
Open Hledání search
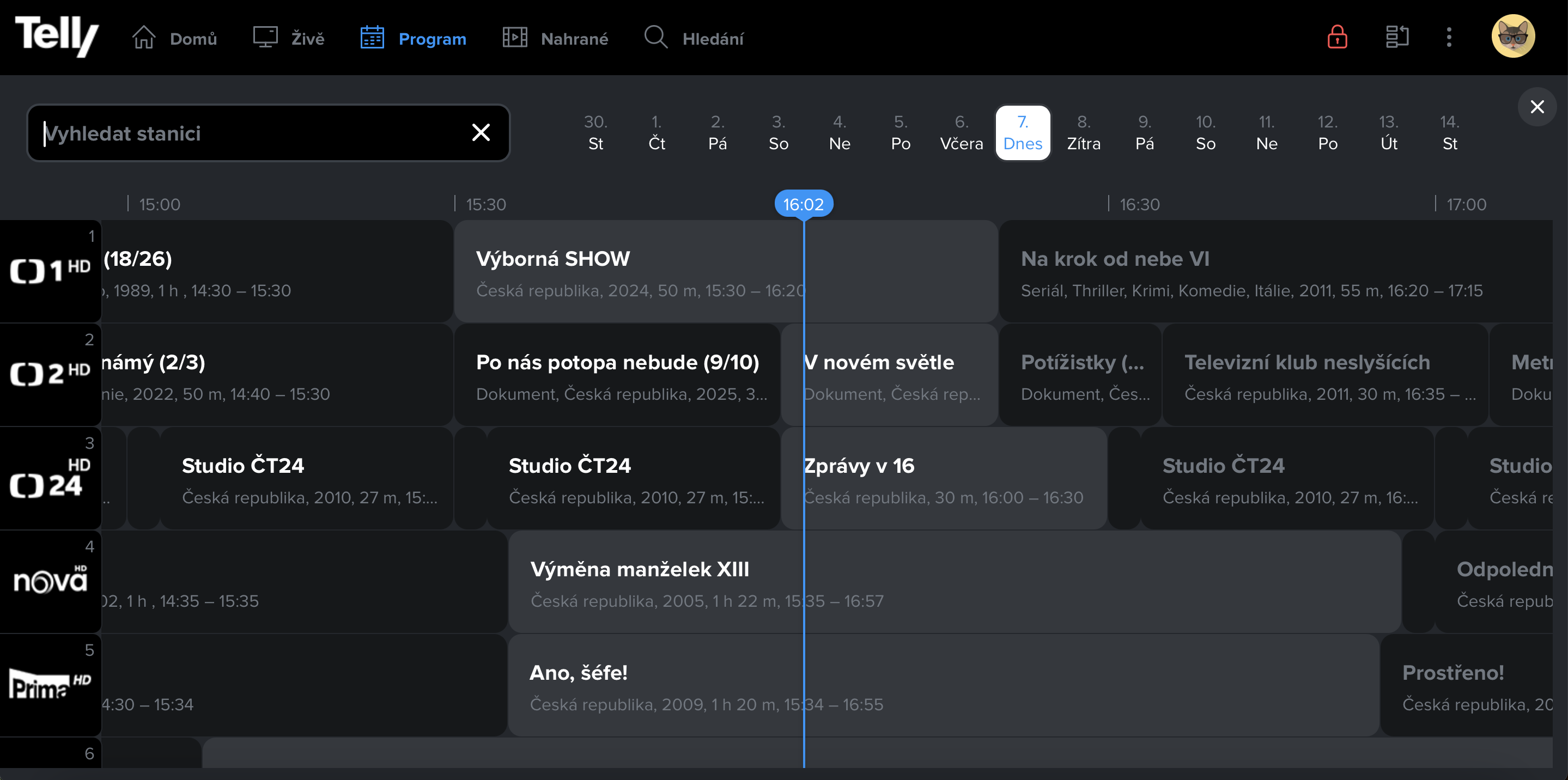[x=694, y=38]
